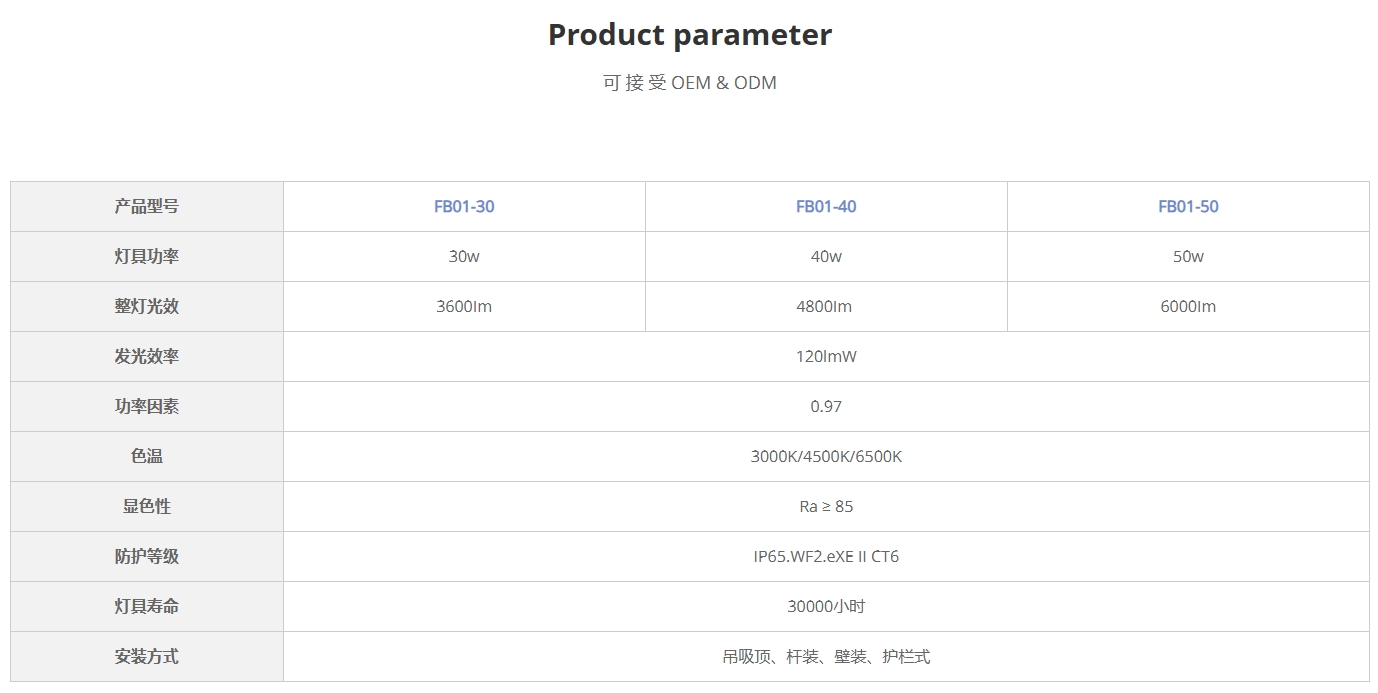
Task: Click the 30000/小时 lifespan value
Action: click(826, 607)
